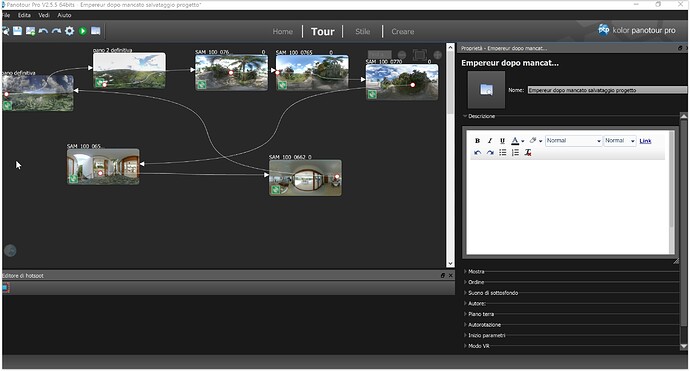The width and height of the screenshot is (690, 371).
Task: Open the Edita menu
Action: (24, 15)
